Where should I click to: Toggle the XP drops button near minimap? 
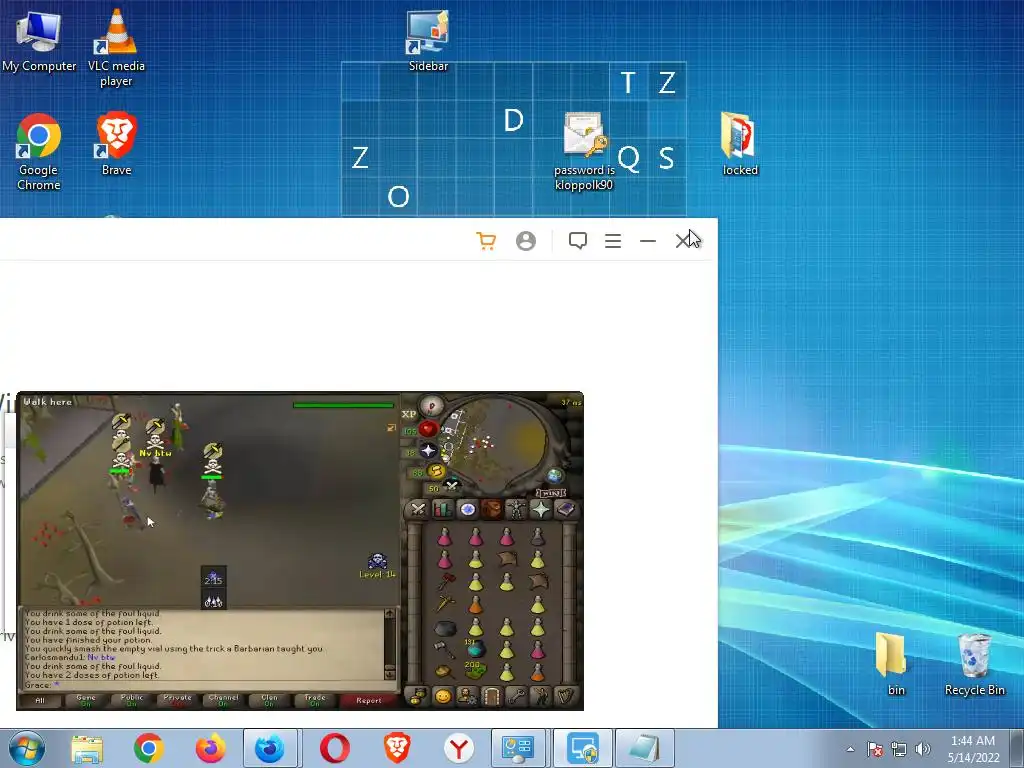(x=409, y=414)
